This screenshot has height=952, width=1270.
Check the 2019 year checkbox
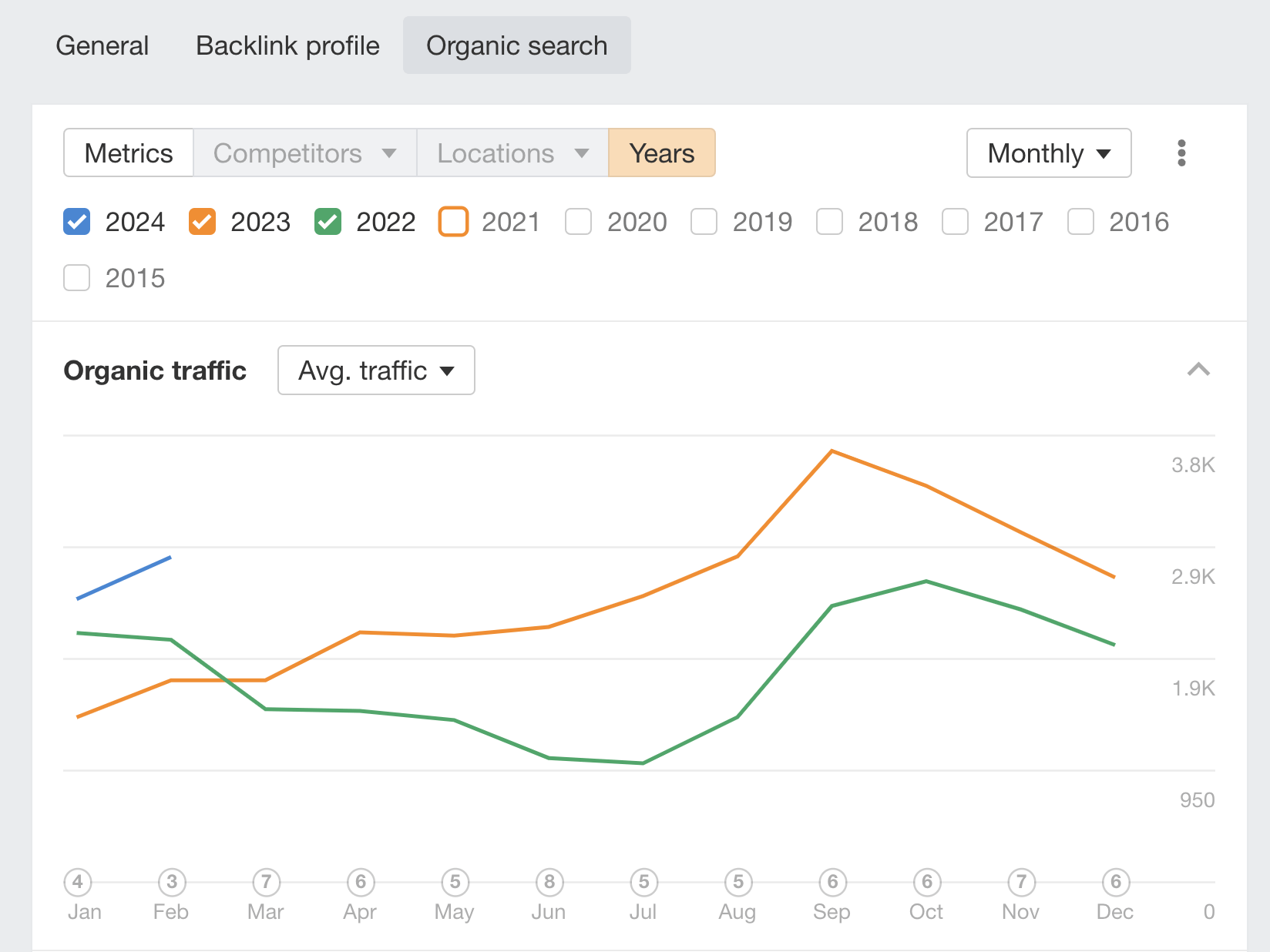pos(704,222)
